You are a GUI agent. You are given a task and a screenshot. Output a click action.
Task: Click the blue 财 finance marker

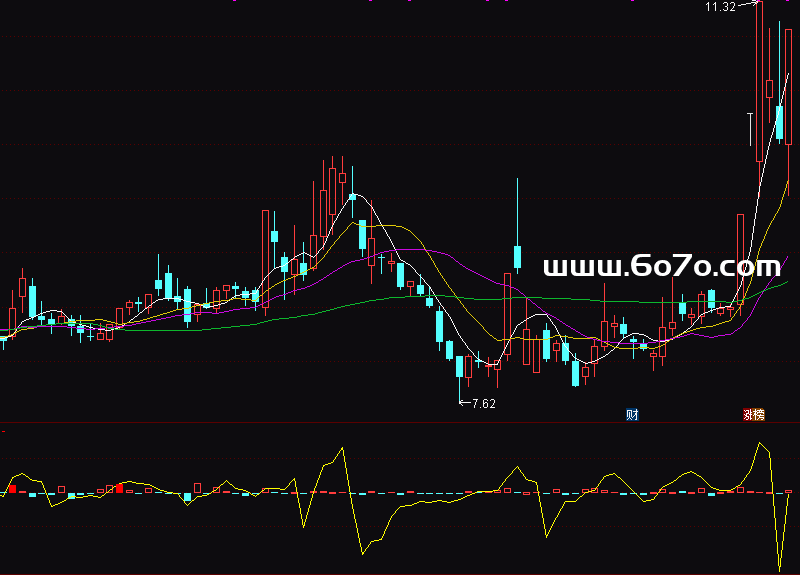click(632, 414)
